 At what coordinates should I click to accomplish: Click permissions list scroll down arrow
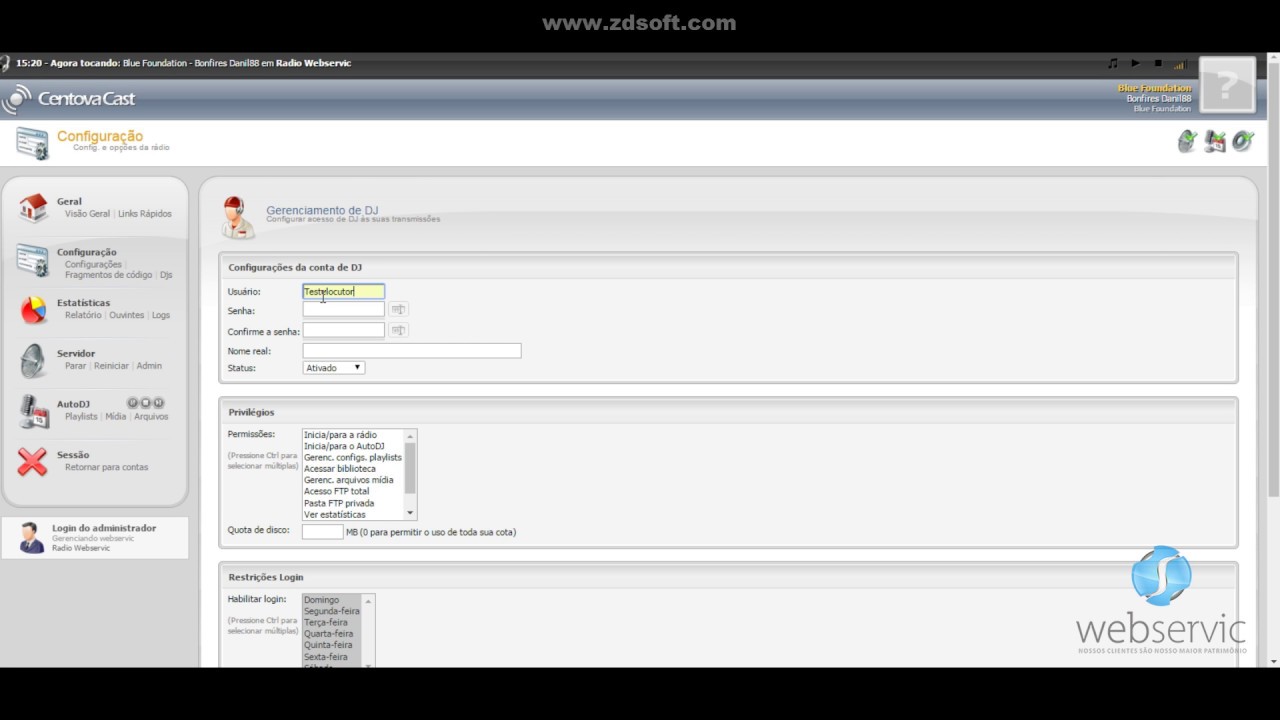tap(410, 513)
